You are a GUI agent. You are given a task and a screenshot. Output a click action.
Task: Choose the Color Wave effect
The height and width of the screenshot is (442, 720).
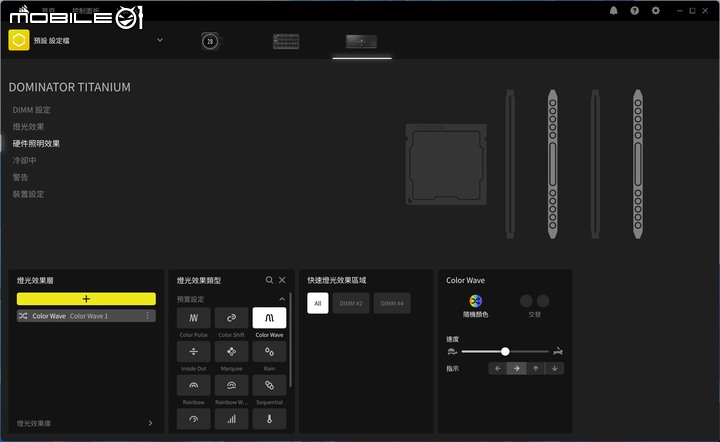[x=269, y=318]
